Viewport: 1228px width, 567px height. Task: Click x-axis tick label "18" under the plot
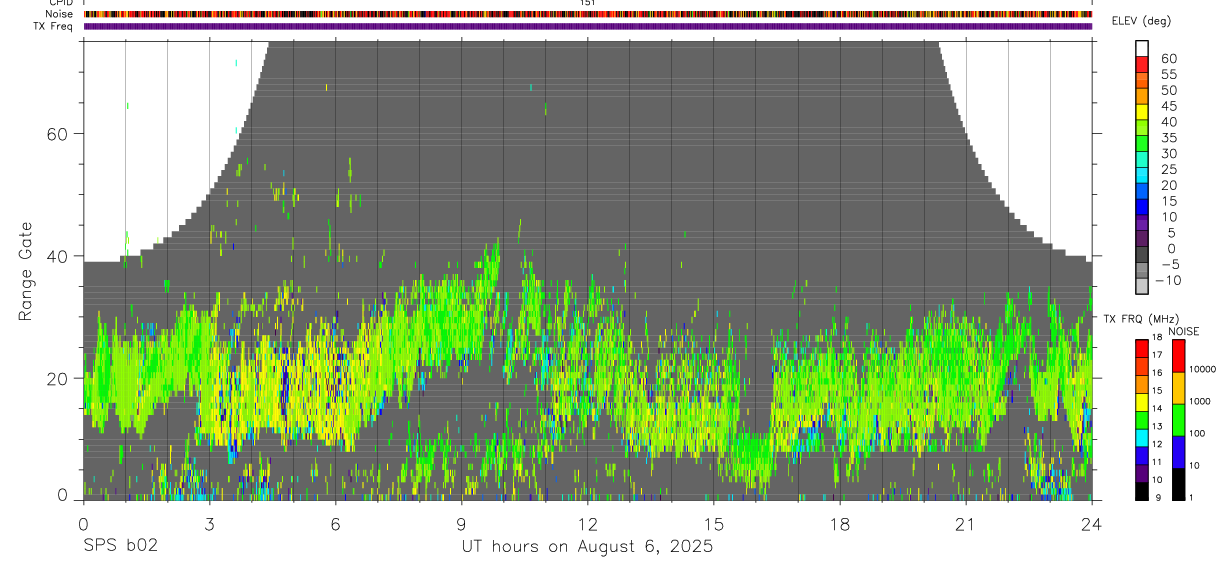(x=840, y=524)
